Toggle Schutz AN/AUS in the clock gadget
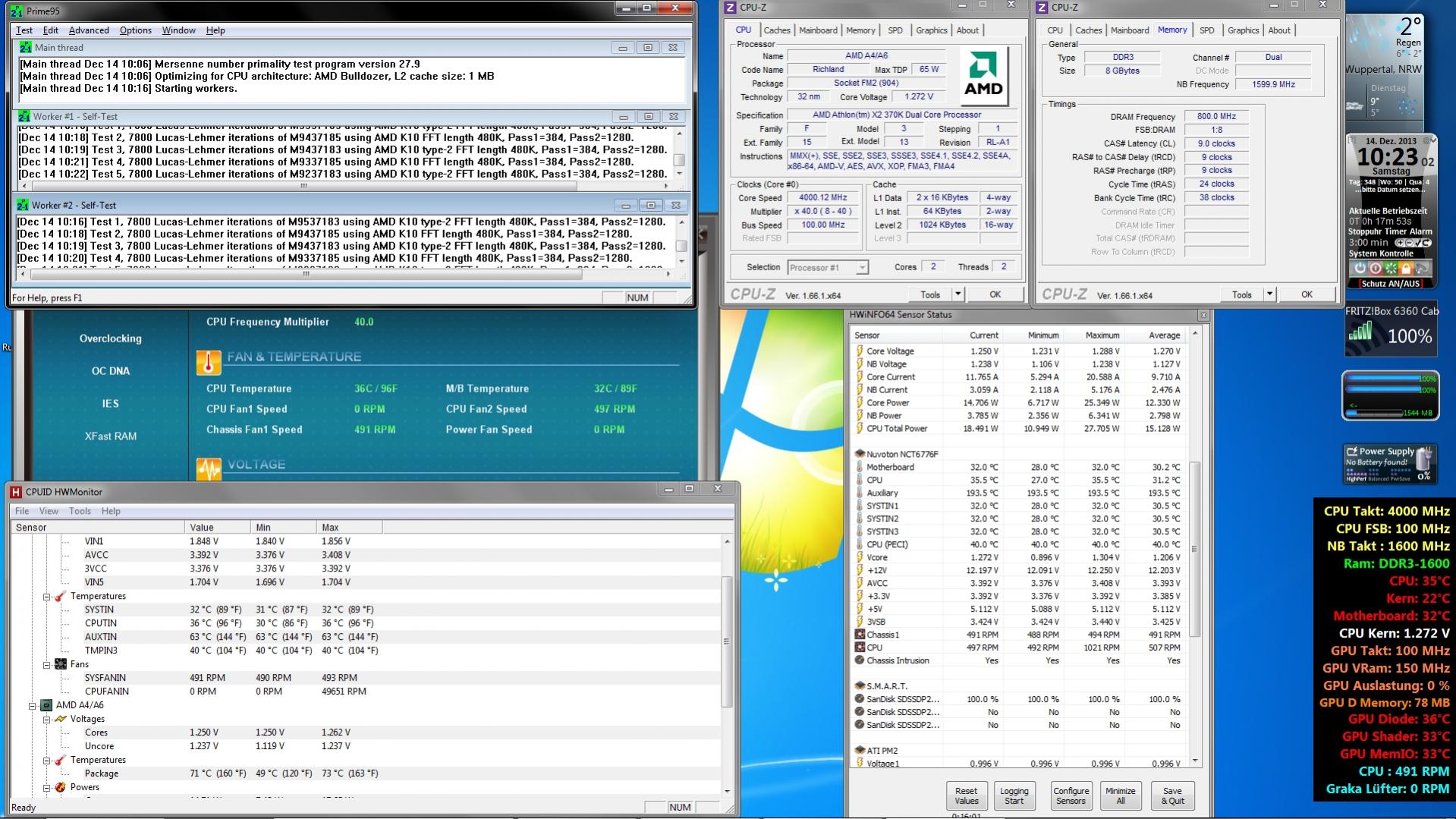 [1391, 283]
